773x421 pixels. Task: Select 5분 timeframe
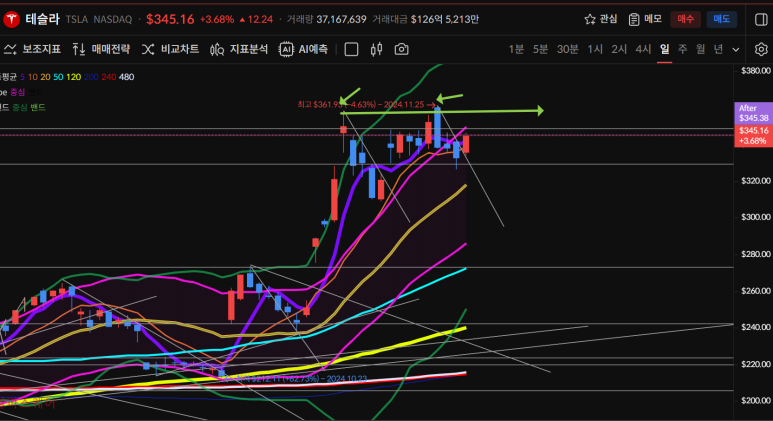[x=540, y=49]
